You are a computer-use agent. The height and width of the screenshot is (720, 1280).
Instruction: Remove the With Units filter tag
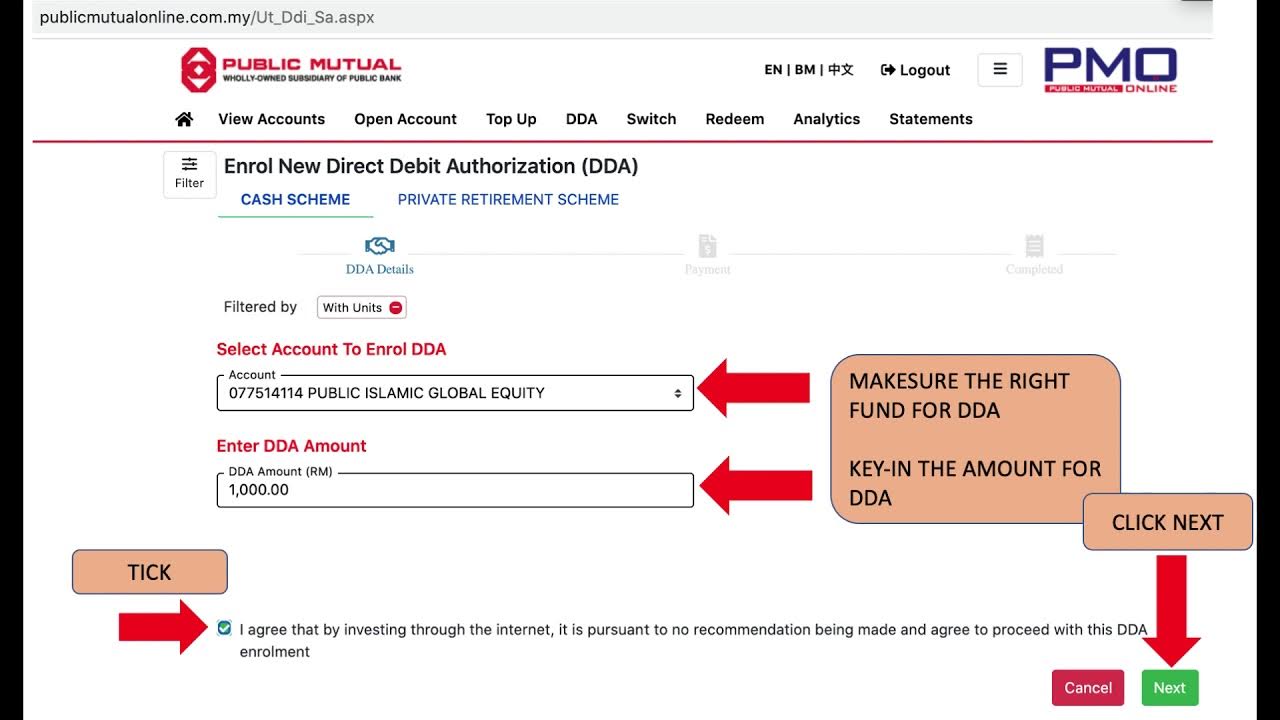[x=396, y=308]
